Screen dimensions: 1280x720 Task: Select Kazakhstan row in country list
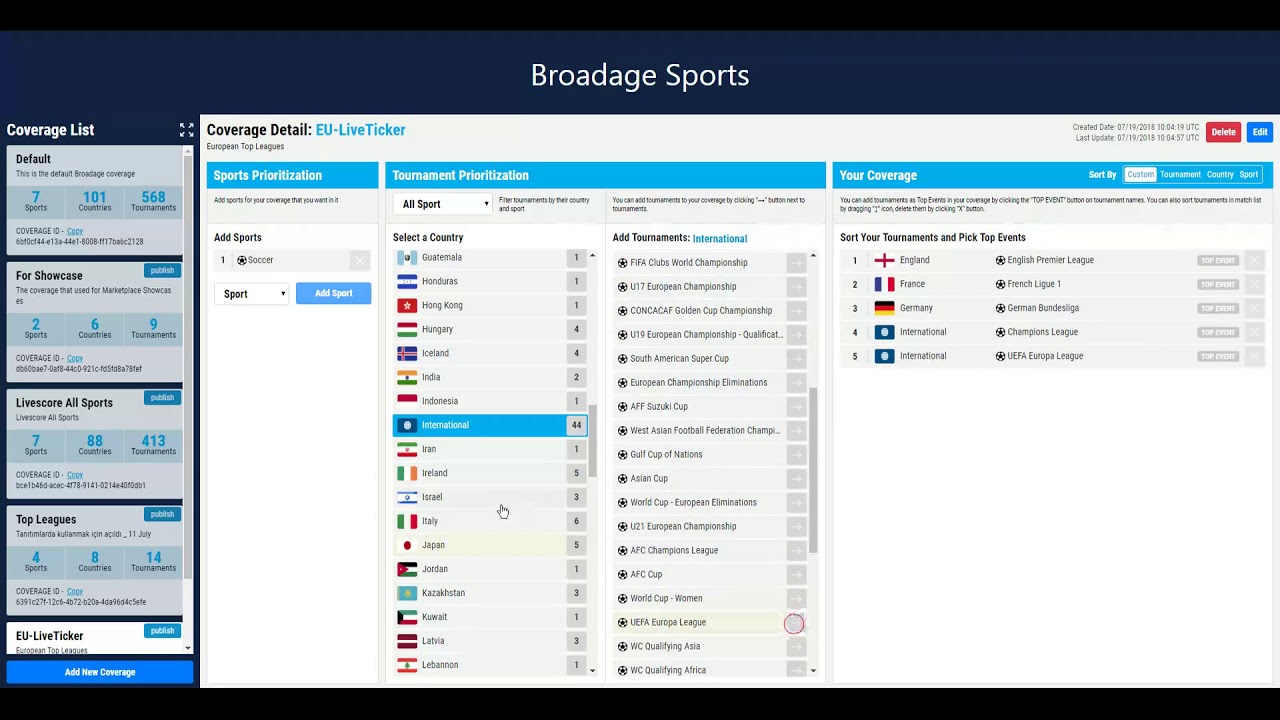click(490, 593)
